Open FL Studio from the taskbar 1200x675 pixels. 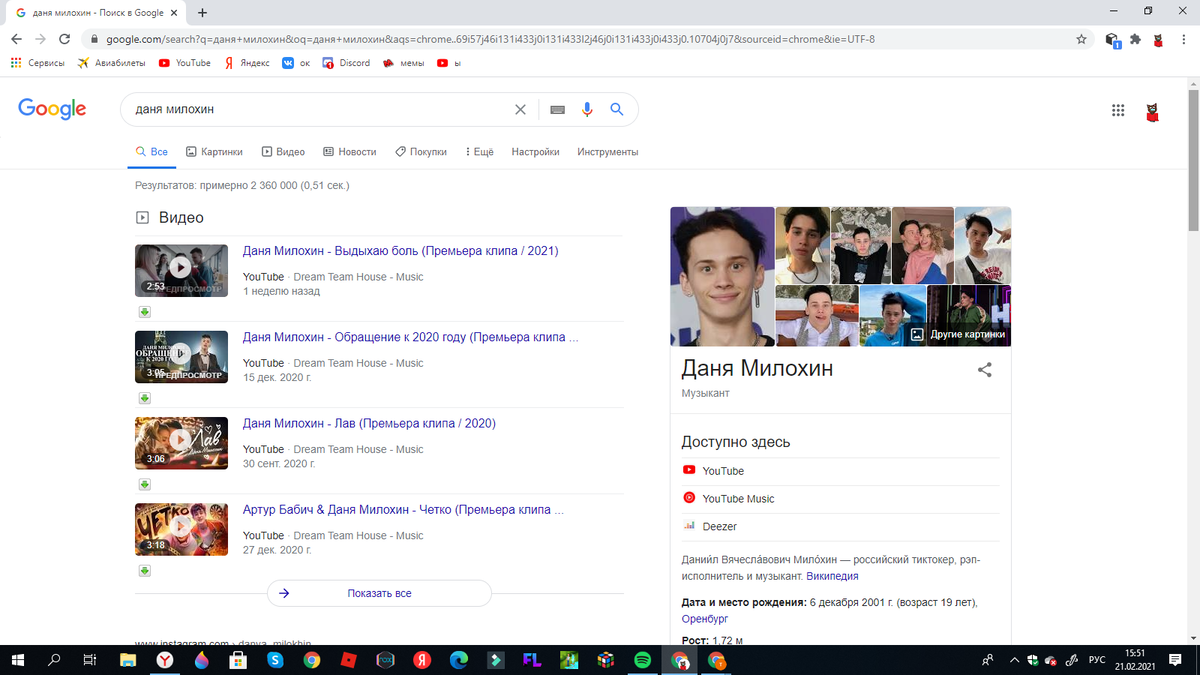click(x=531, y=660)
